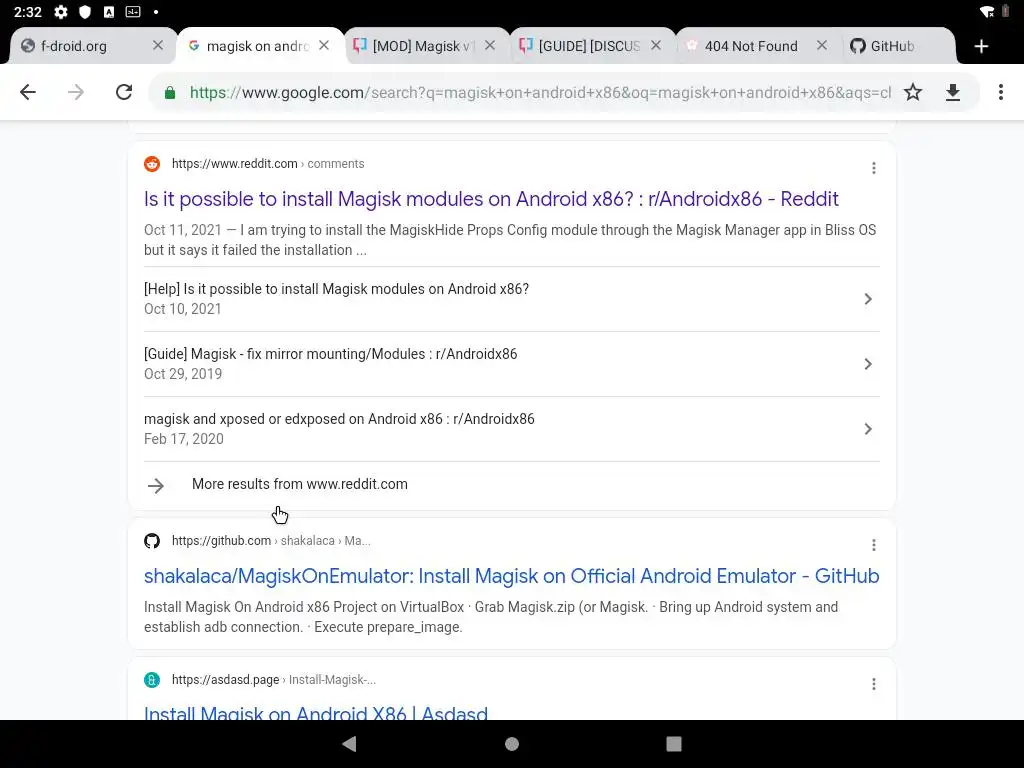
Task: Close the 404 Not Found tab
Action: click(x=822, y=45)
